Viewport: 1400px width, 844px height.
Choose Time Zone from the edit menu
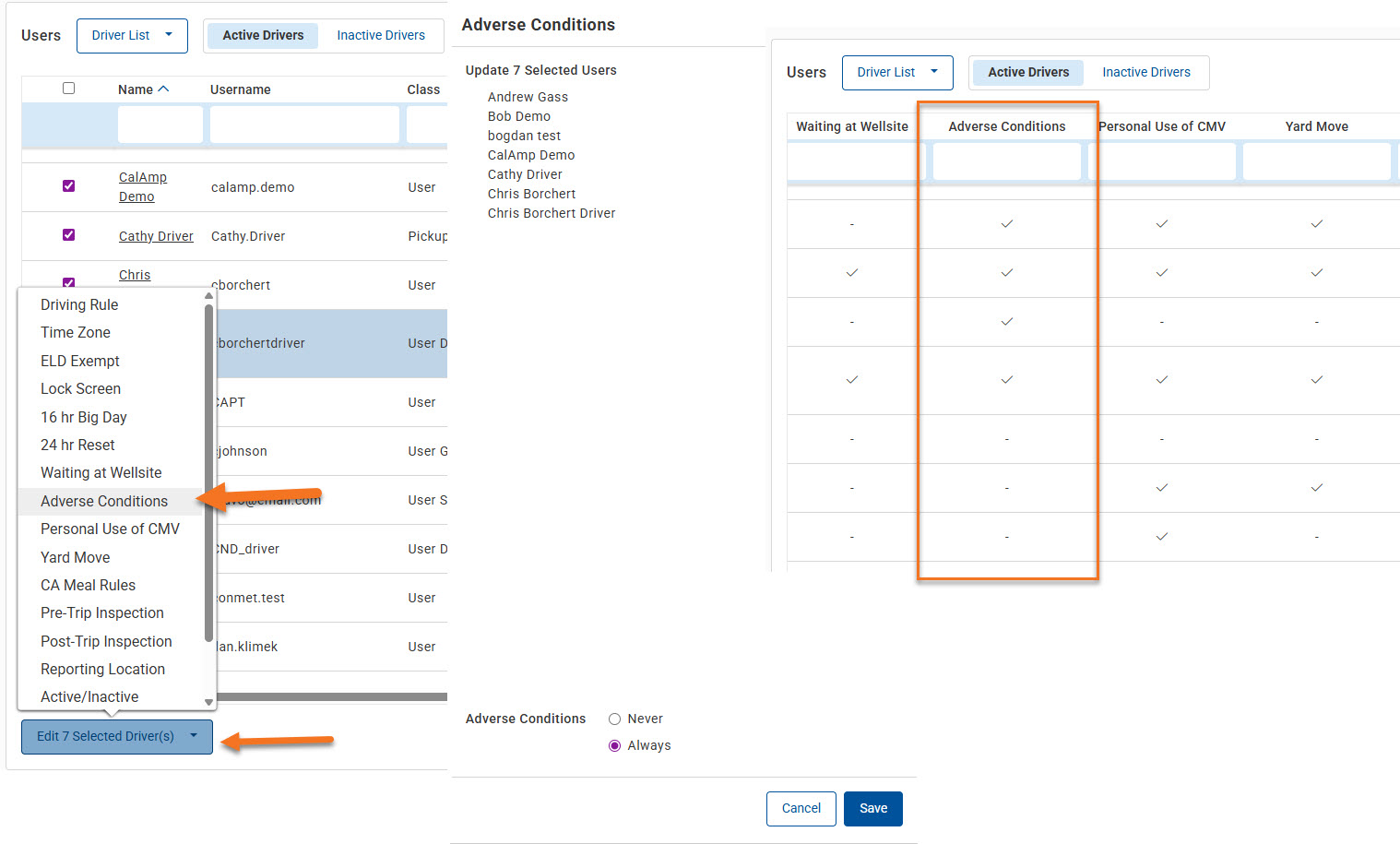pos(76,332)
